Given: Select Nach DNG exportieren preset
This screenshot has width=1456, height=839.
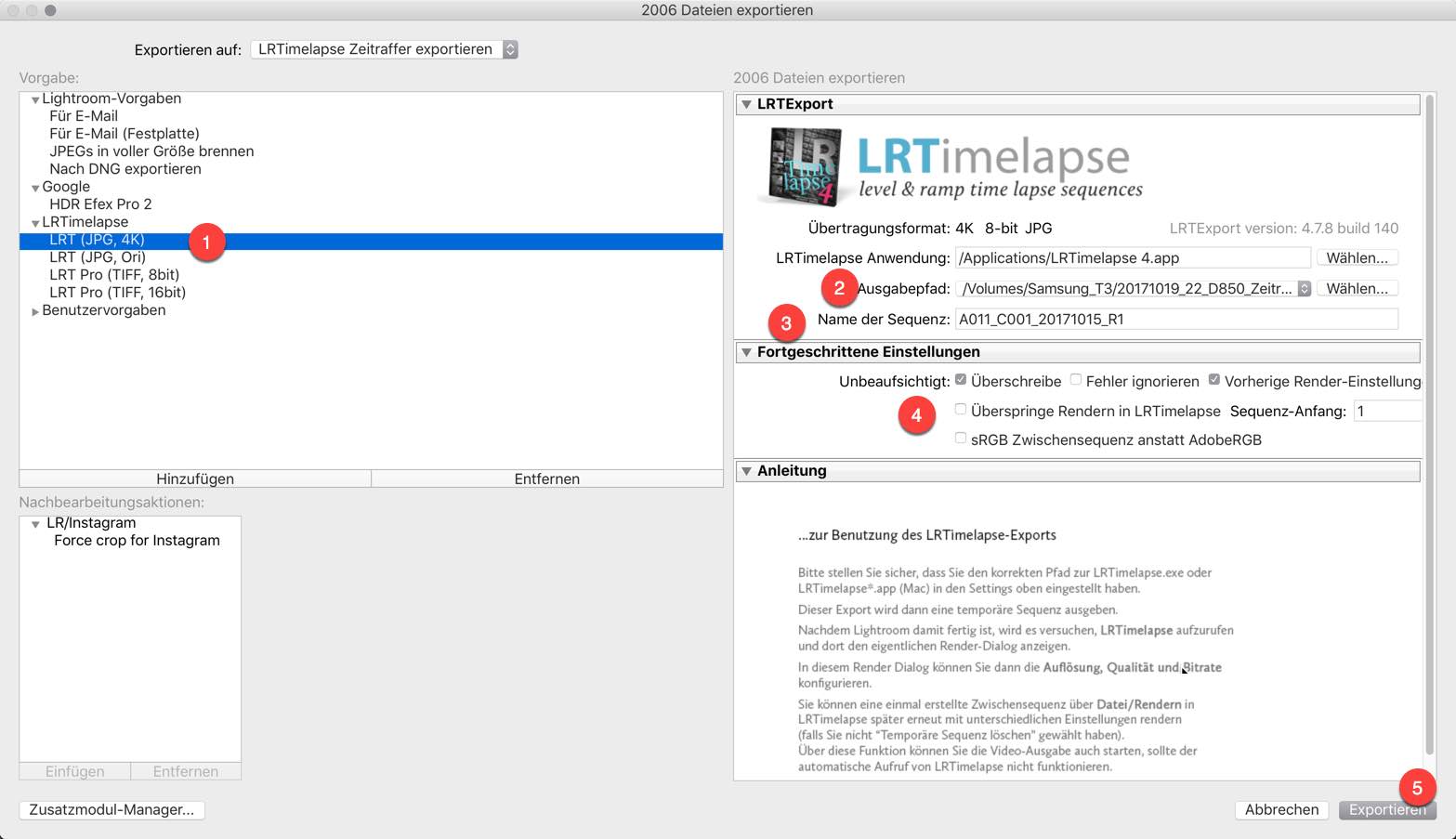Looking at the screenshot, I should pos(125,169).
